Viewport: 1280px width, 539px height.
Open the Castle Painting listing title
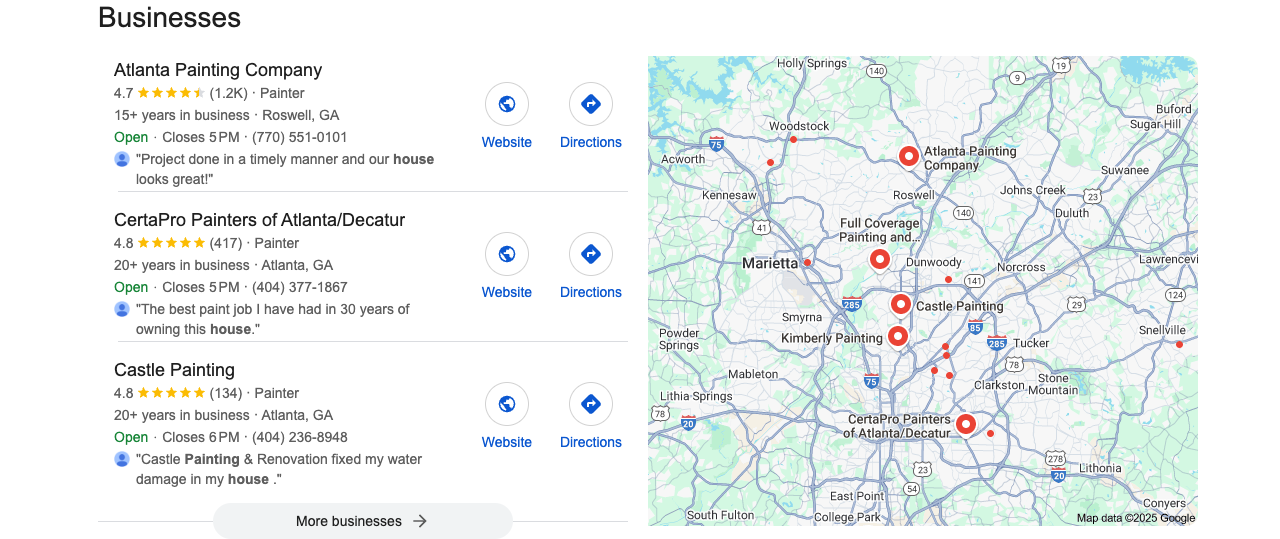175,370
